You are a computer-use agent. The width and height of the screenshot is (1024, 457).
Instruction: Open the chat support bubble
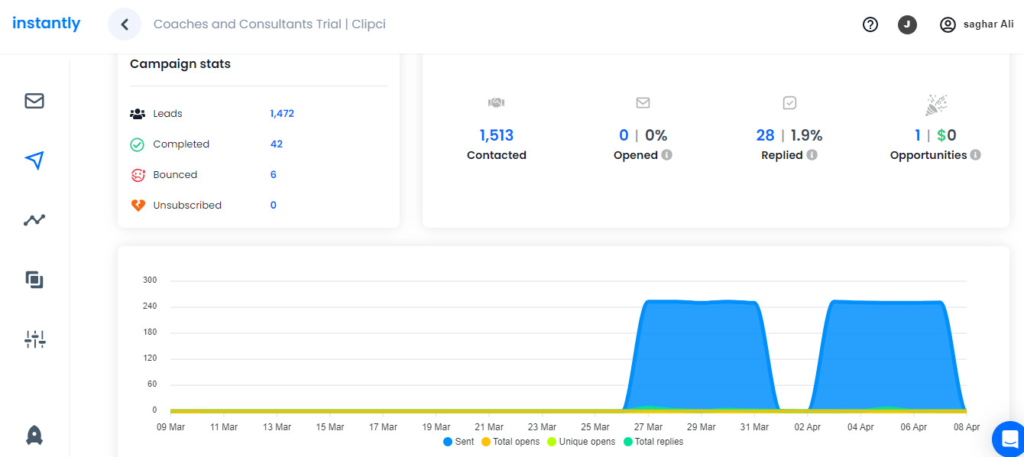tap(1010, 438)
